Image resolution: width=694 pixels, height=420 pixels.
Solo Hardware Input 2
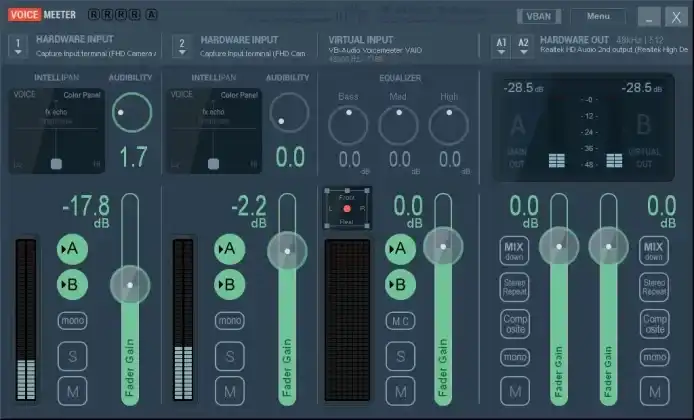(x=229, y=356)
